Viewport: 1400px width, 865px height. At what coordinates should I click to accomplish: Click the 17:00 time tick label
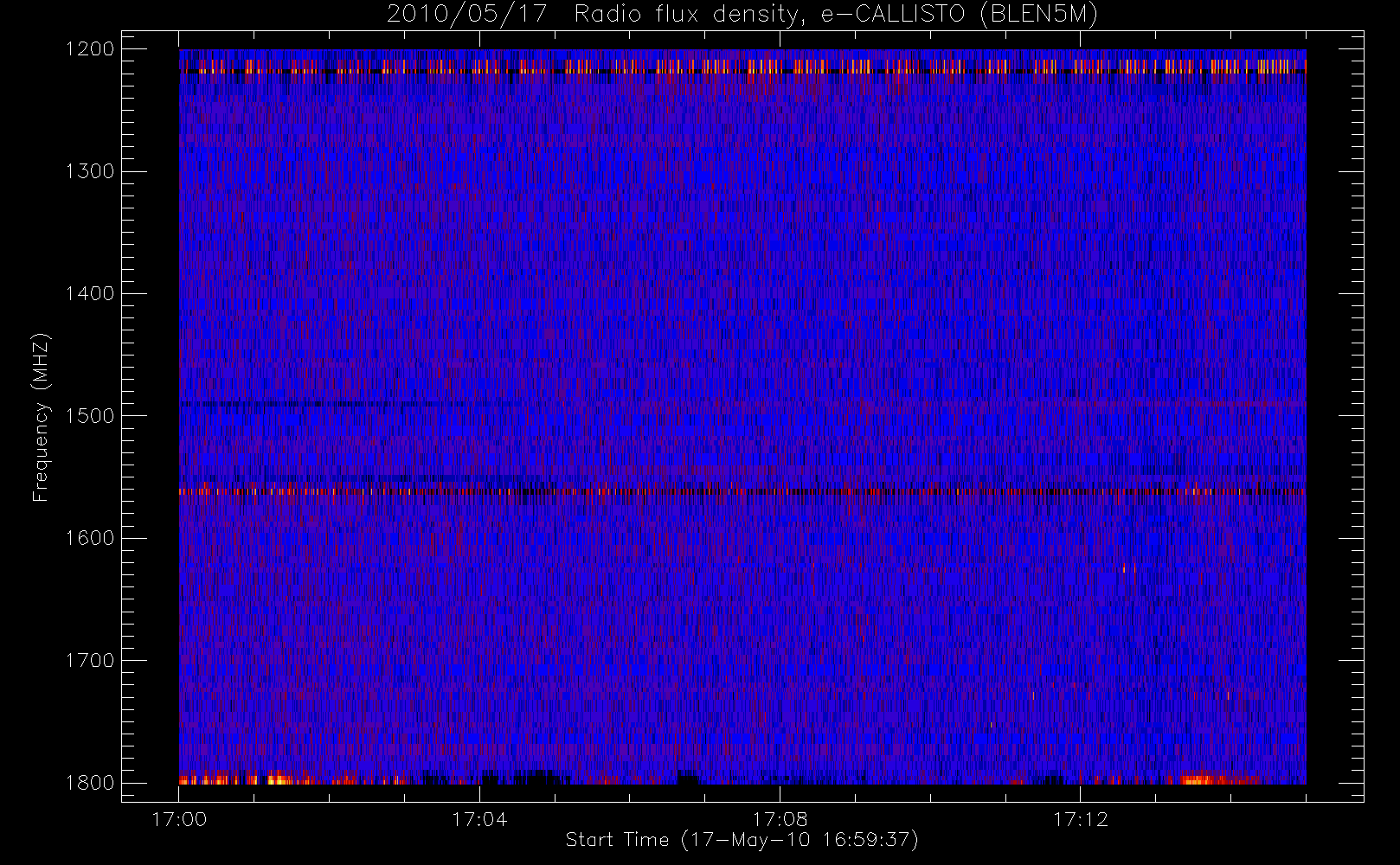tap(179, 819)
